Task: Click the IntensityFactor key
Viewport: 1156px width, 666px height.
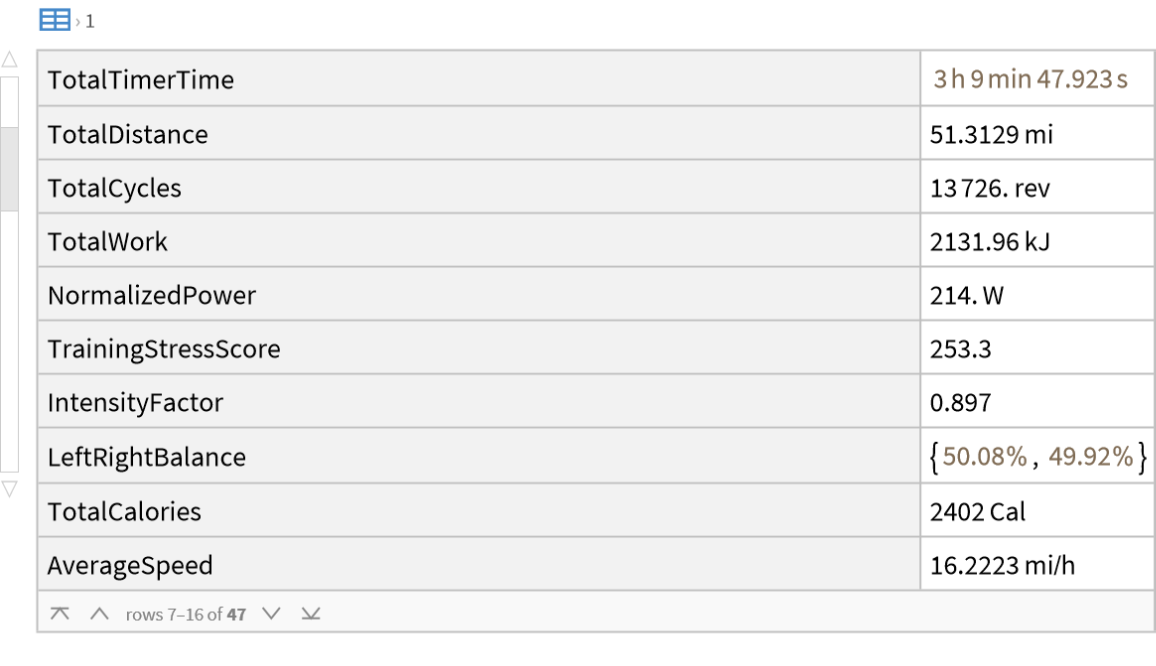Action: click(136, 404)
